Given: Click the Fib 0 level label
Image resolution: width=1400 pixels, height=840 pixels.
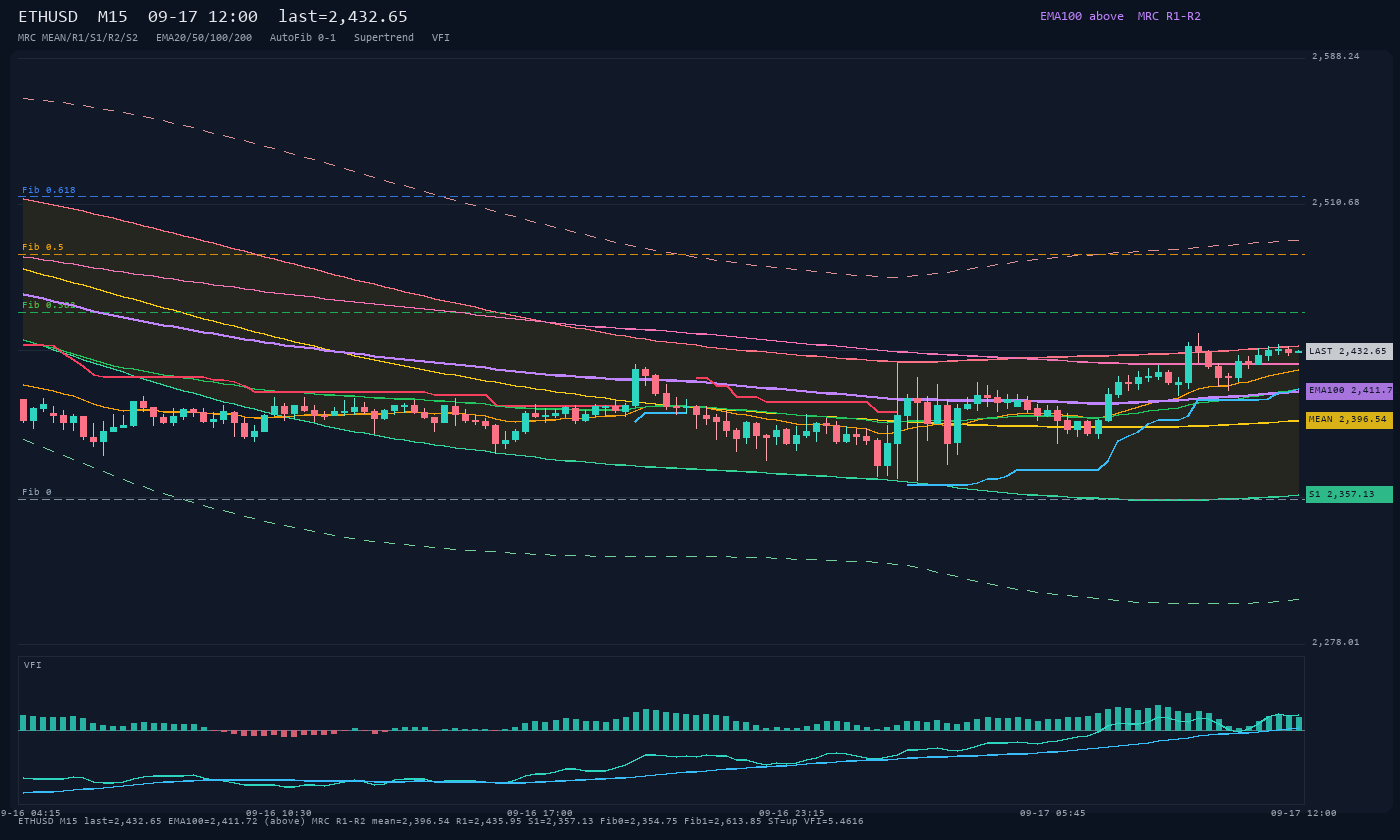Looking at the screenshot, I should [37, 492].
